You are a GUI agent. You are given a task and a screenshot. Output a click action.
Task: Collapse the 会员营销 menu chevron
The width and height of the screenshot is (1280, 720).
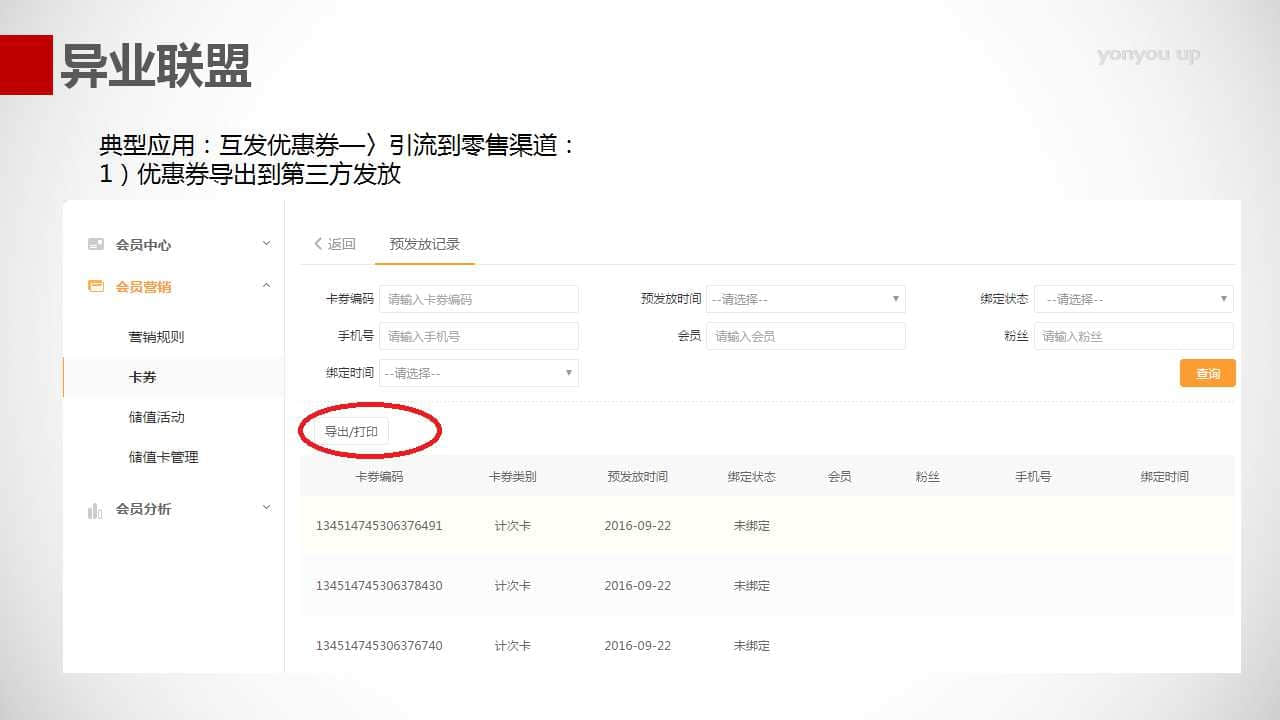(x=266, y=286)
